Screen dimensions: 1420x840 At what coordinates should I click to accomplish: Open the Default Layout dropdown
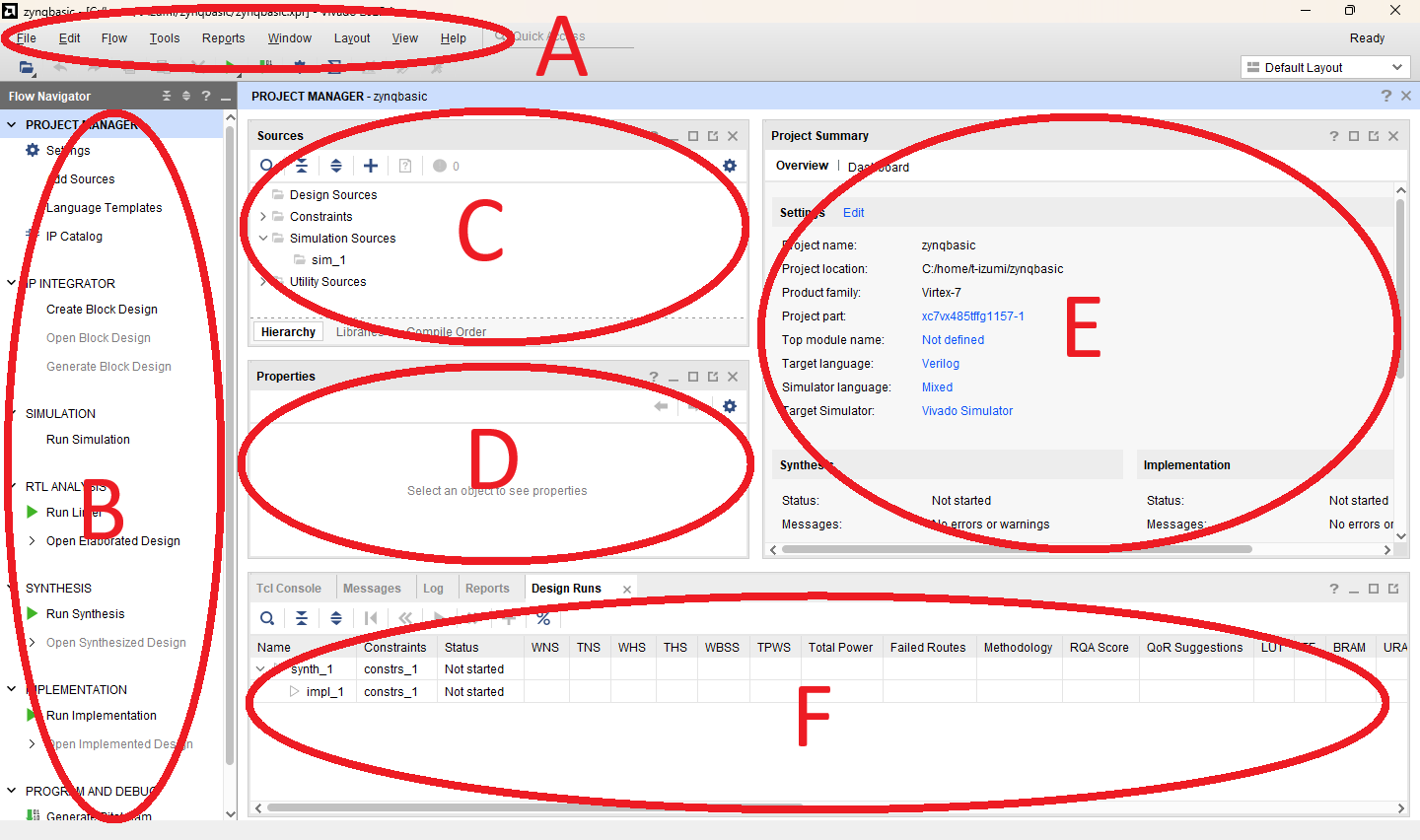click(1325, 67)
